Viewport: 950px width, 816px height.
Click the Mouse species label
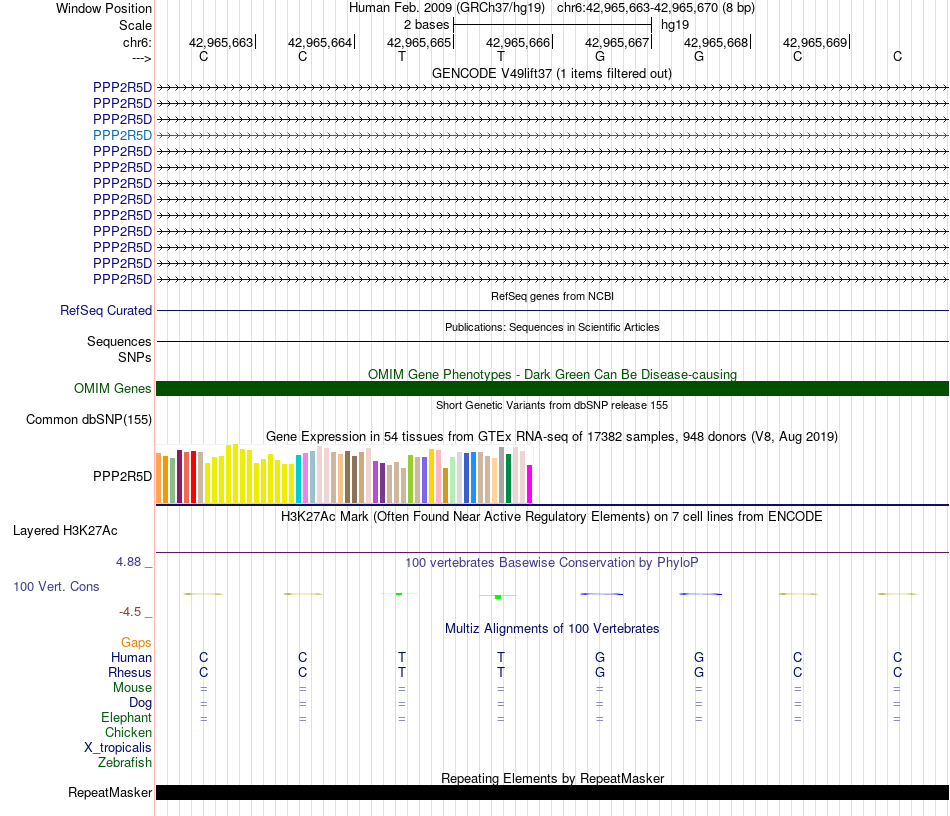click(x=132, y=688)
